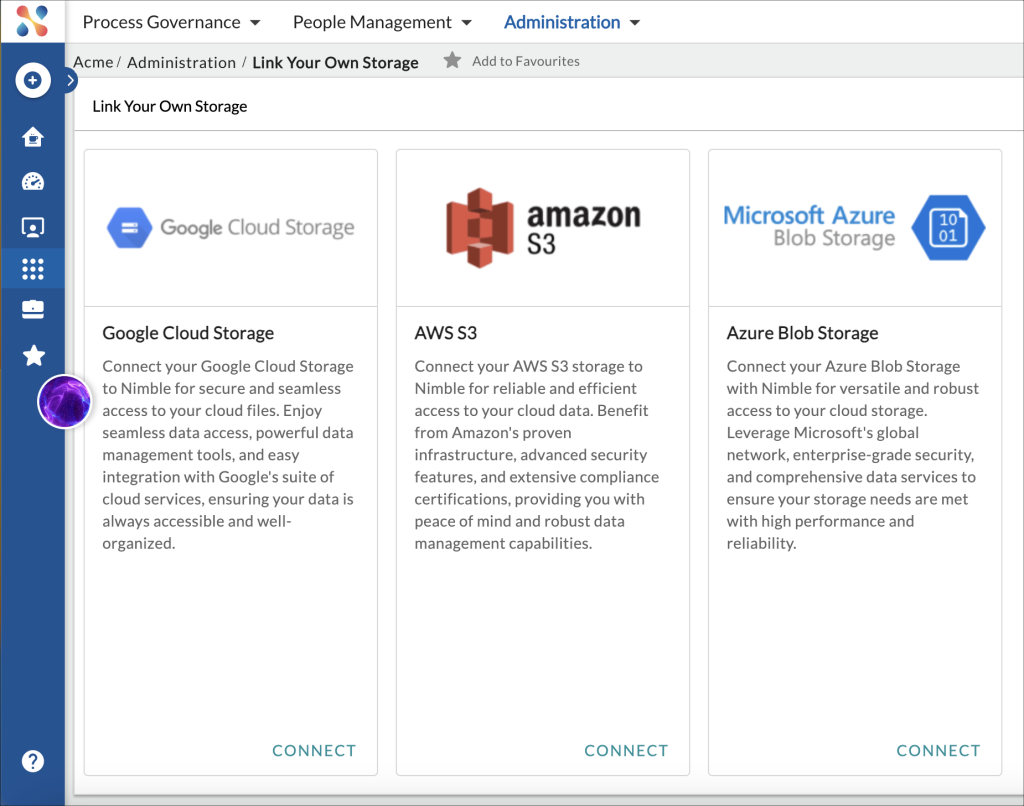This screenshot has width=1024, height=806.
Task: Click the Google Cloud Storage card title
Action: click(x=188, y=333)
